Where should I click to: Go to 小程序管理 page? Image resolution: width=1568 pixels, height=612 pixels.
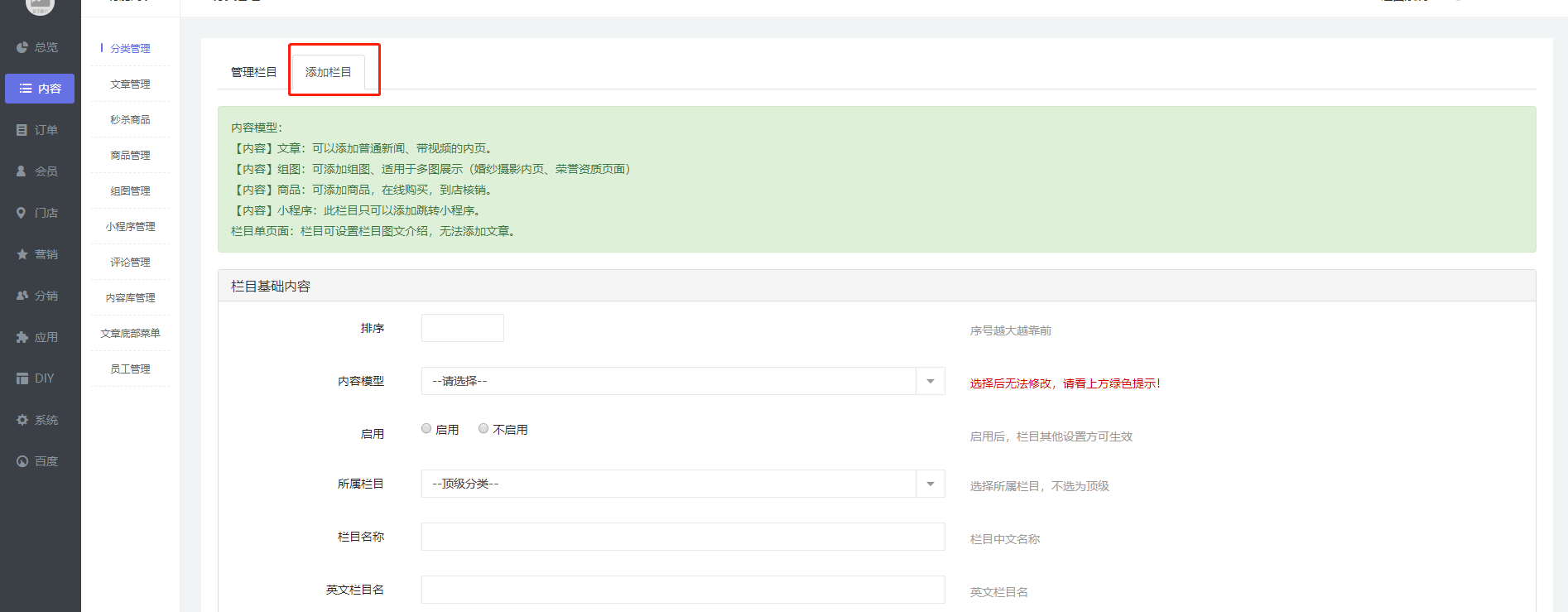tap(130, 227)
